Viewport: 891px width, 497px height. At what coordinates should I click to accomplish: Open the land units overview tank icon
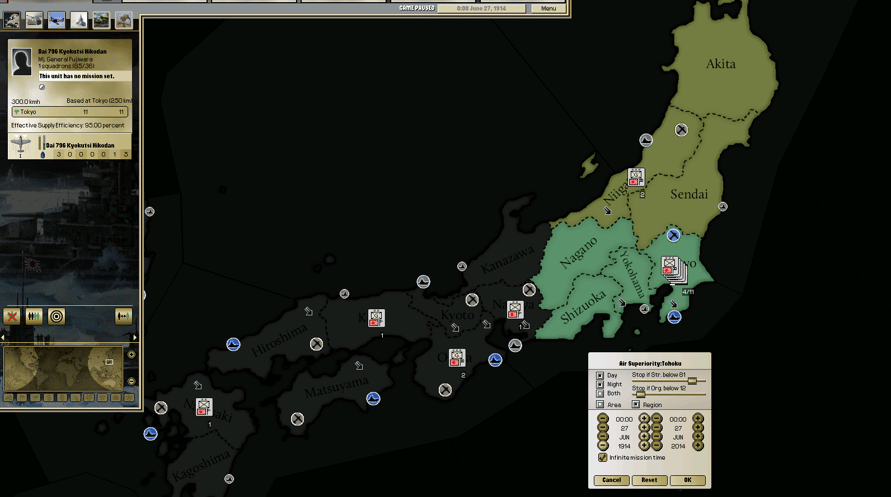click(x=34, y=20)
